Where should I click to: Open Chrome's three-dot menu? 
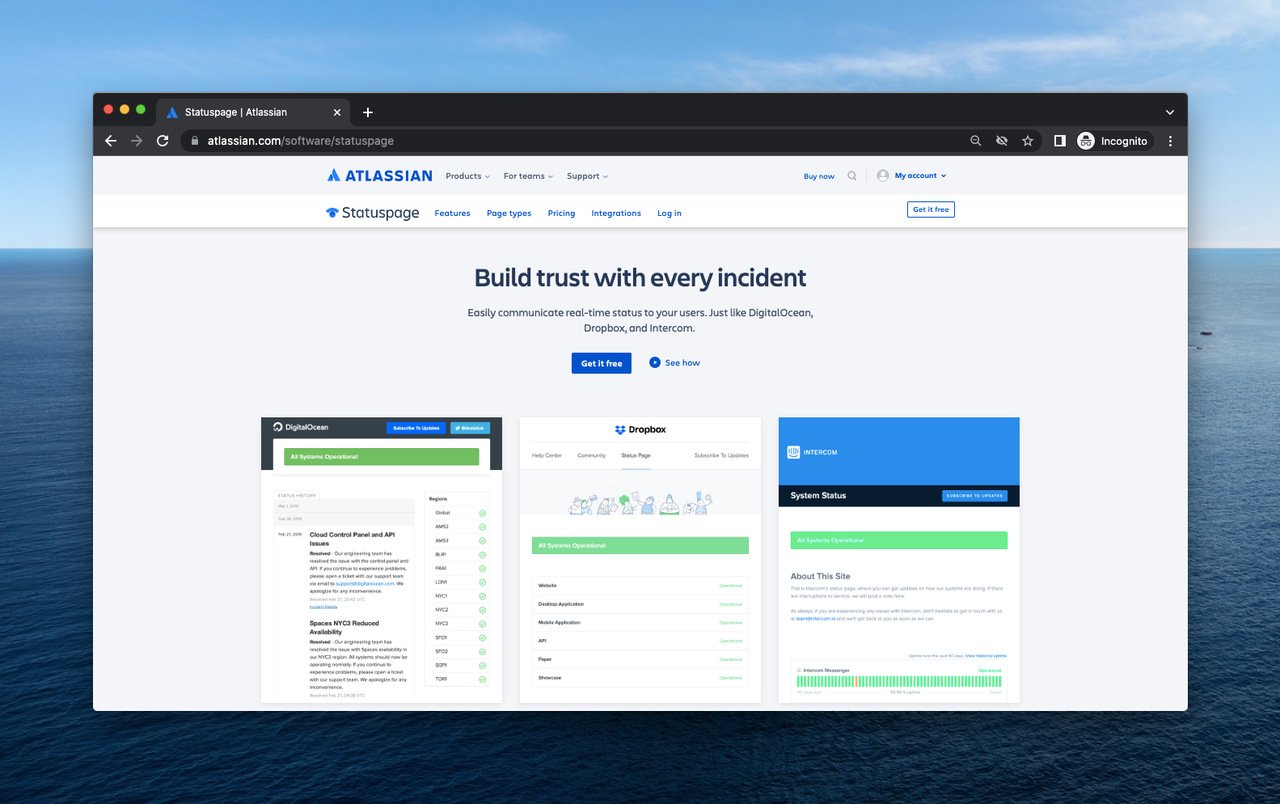coord(1170,141)
